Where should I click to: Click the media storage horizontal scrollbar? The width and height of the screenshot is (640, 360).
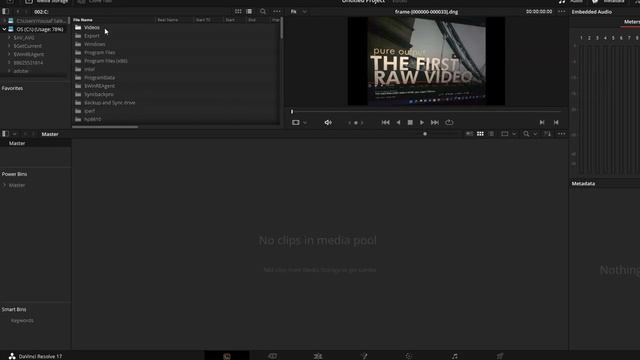(x=105, y=127)
